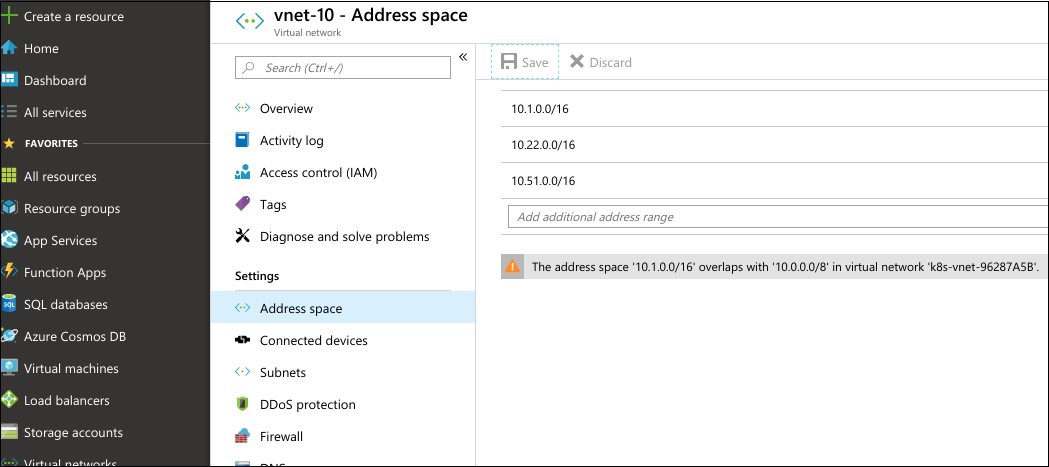Collapse the resource menu with double chevron
This screenshot has height=467, width=1049.
click(463, 57)
